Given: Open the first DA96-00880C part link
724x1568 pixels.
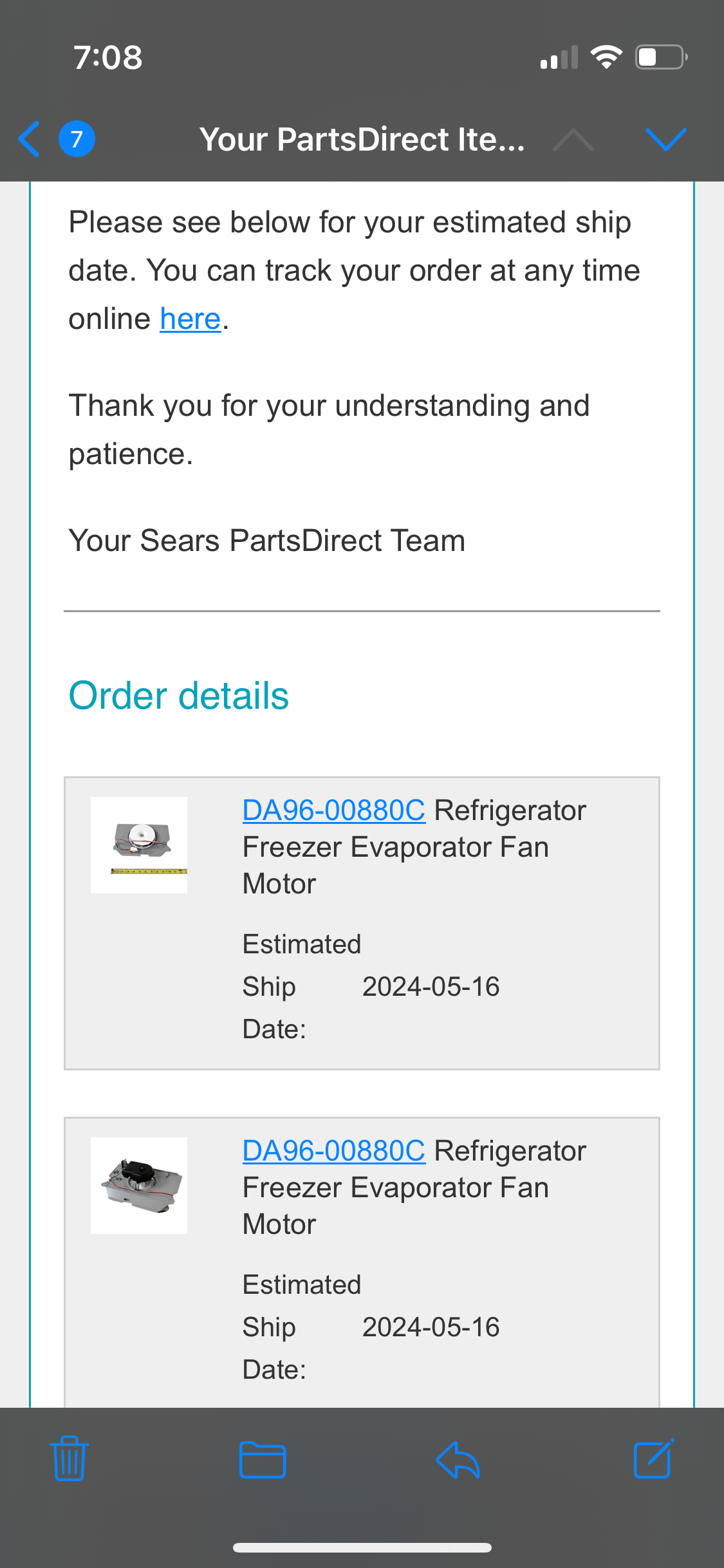Looking at the screenshot, I should point(333,810).
